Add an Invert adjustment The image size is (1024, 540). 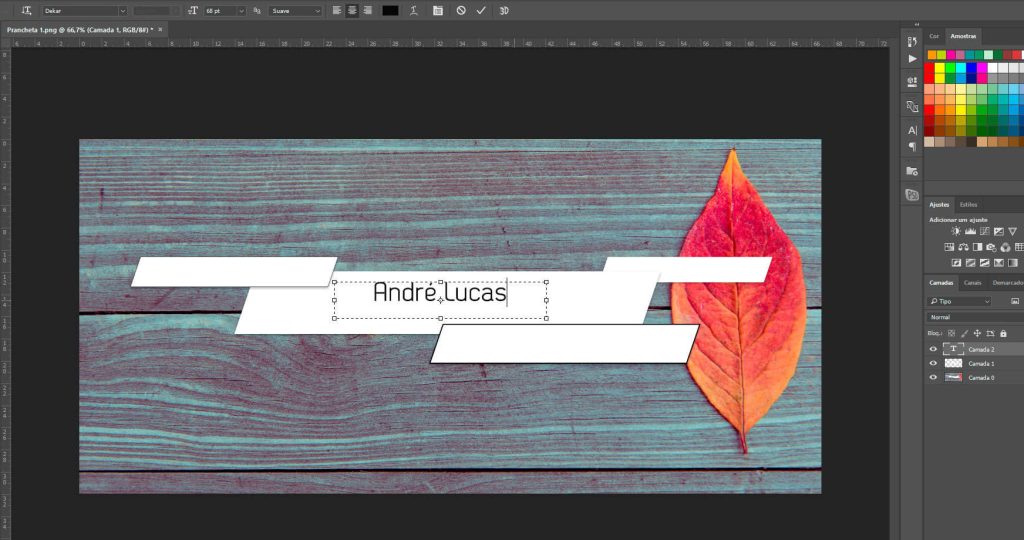956,262
